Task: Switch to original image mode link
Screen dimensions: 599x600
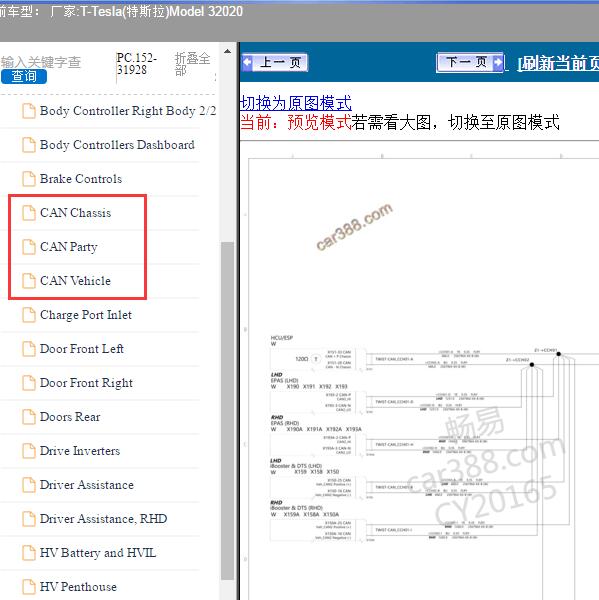Action: [295, 103]
